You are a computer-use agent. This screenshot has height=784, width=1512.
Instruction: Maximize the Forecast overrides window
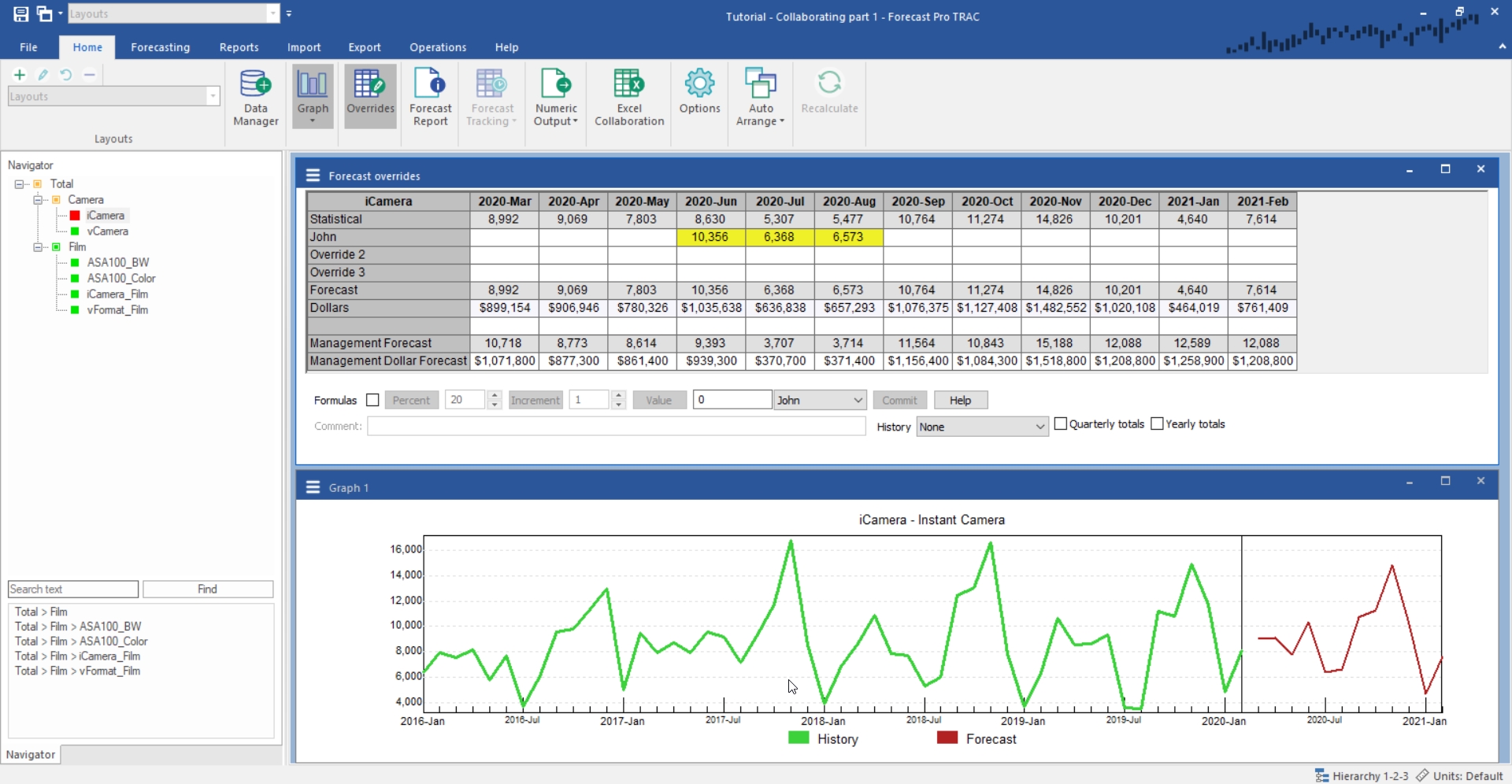pyautogui.click(x=1445, y=169)
